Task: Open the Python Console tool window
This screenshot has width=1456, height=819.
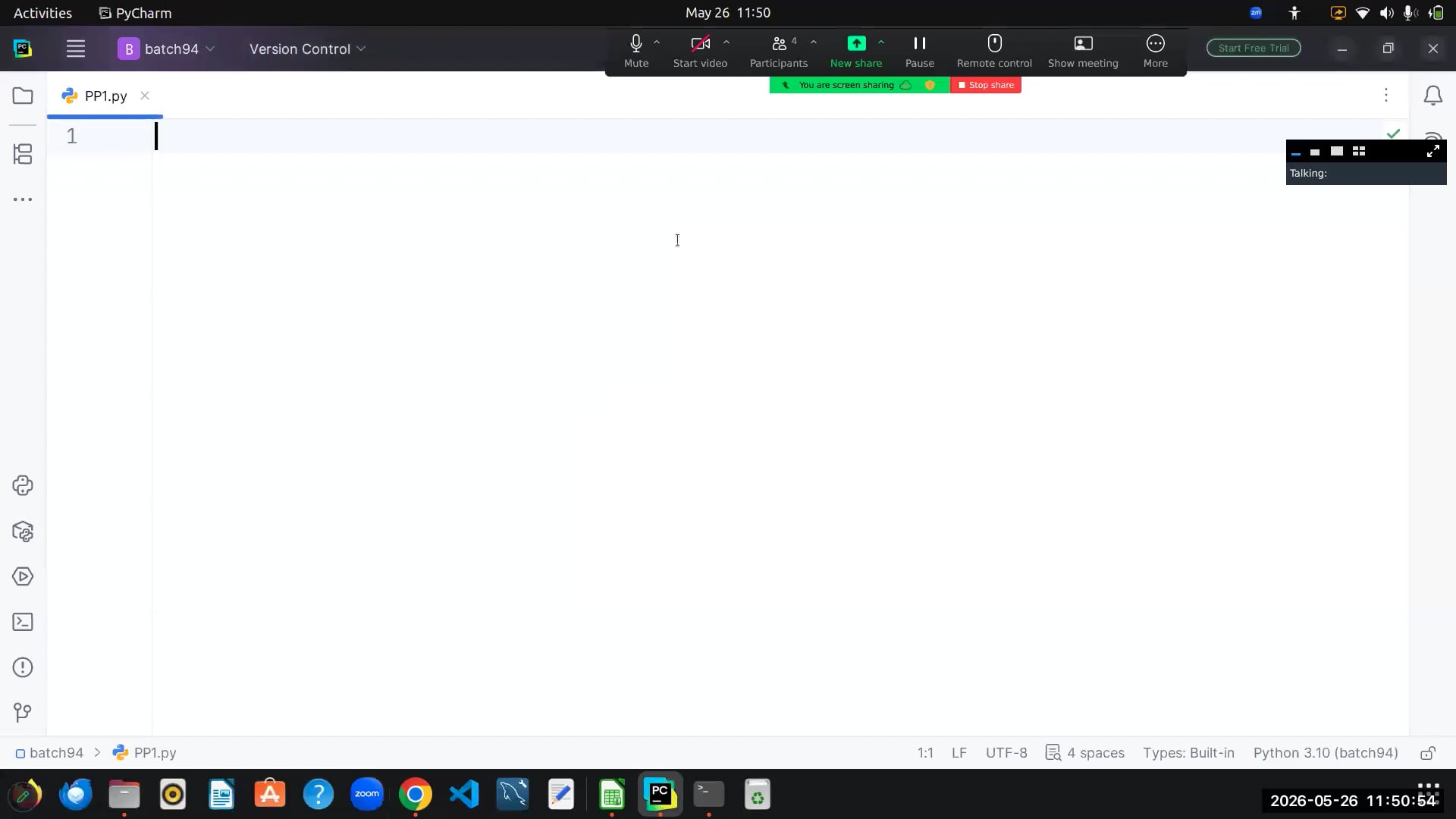Action: [23, 485]
